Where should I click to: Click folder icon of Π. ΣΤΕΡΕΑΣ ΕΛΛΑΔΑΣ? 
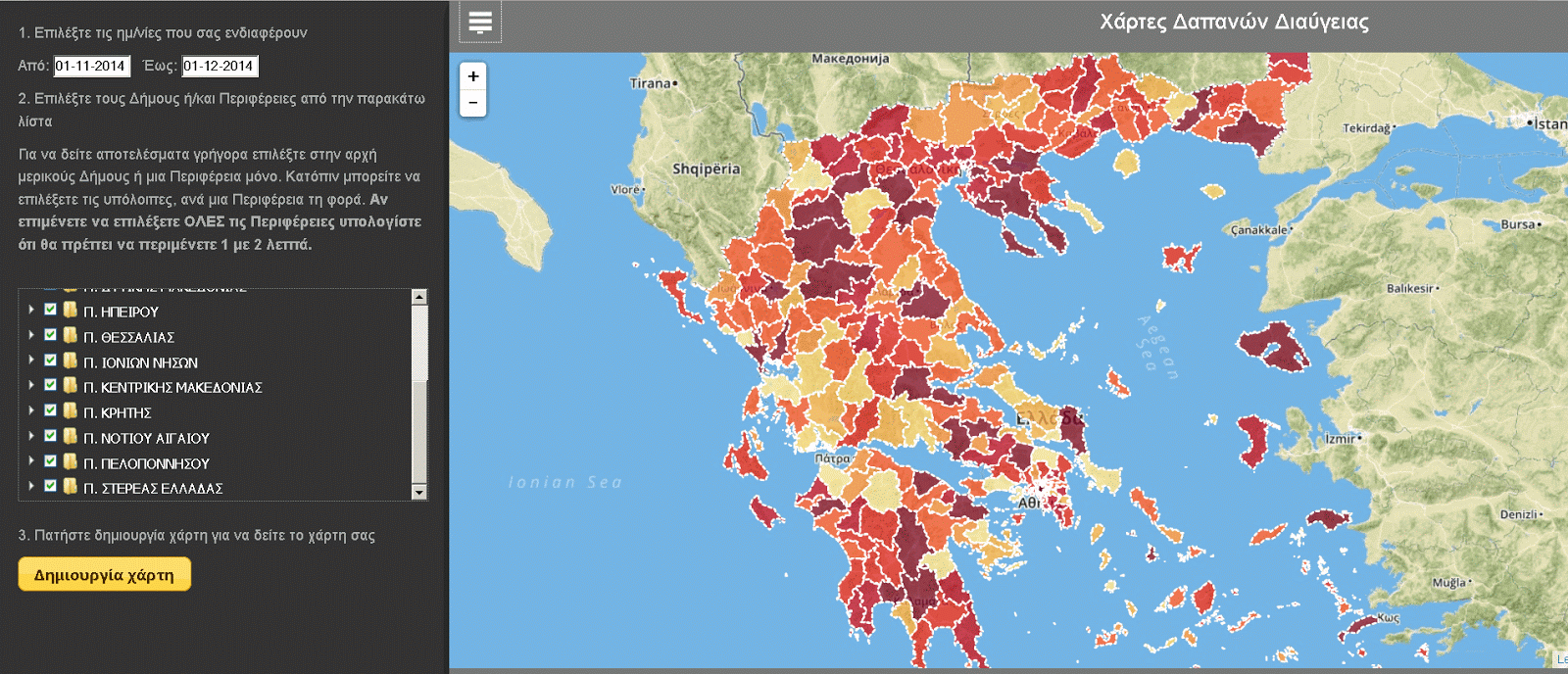point(71,487)
